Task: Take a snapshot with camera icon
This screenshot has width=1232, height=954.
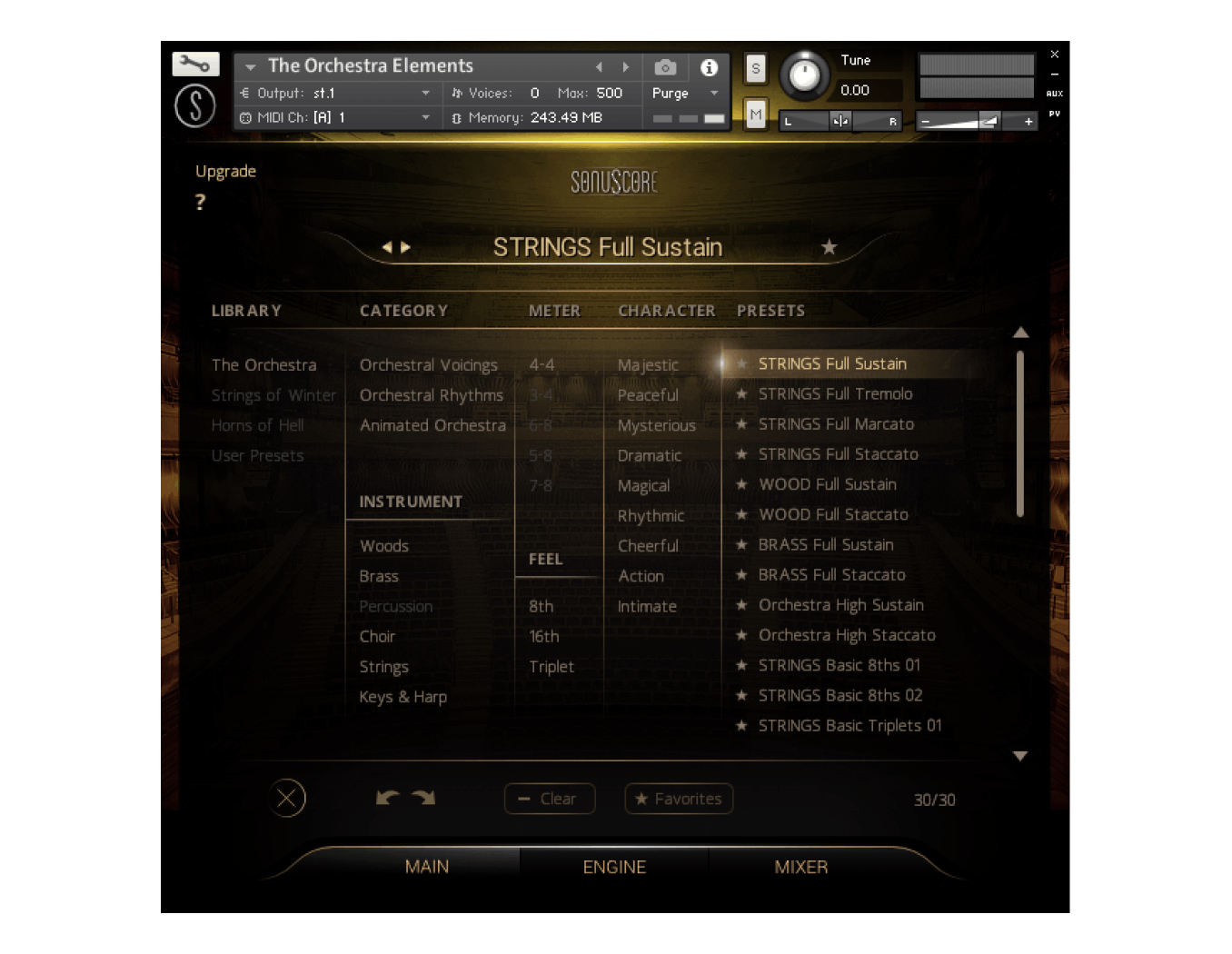Action: [x=665, y=67]
